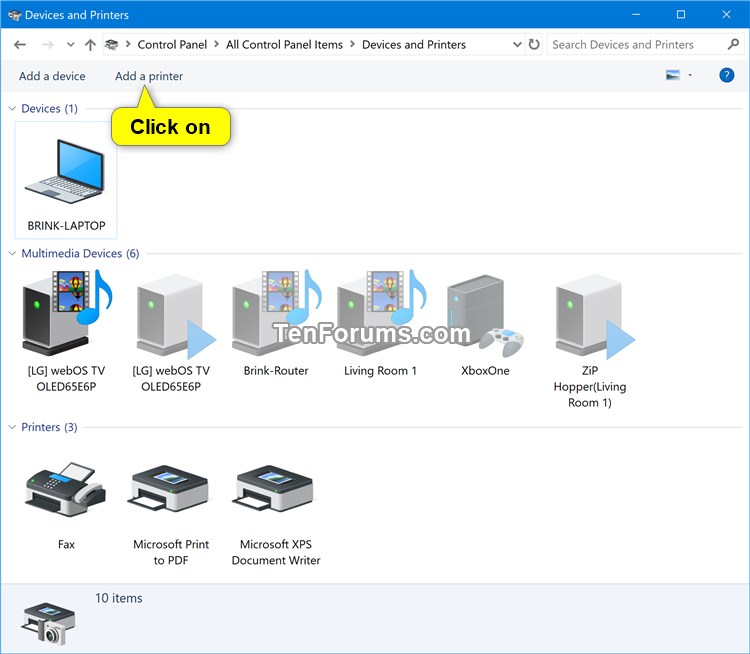Minimize the Devices and Printers window
Screen dimensions: 750x654
pos(636,15)
